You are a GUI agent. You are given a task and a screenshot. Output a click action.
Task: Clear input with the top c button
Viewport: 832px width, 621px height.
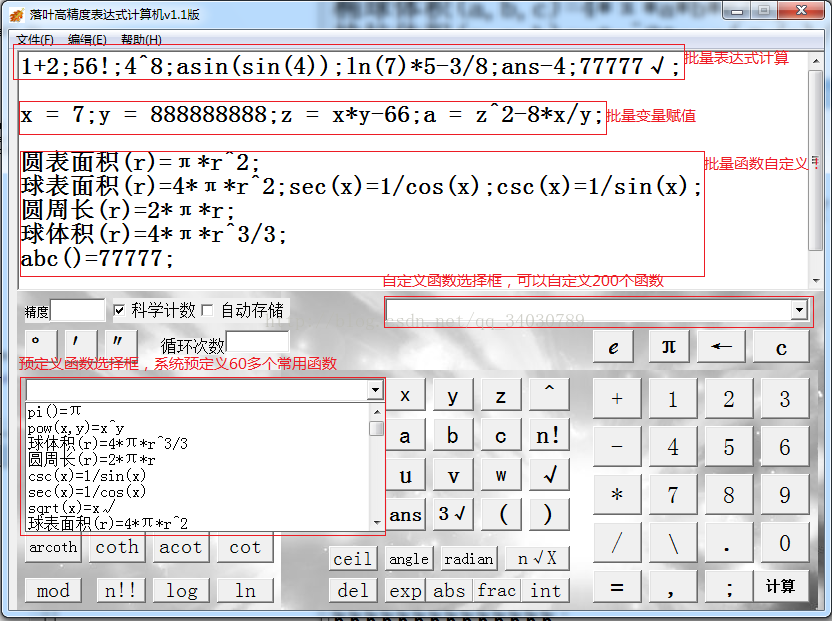coord(781,347)
